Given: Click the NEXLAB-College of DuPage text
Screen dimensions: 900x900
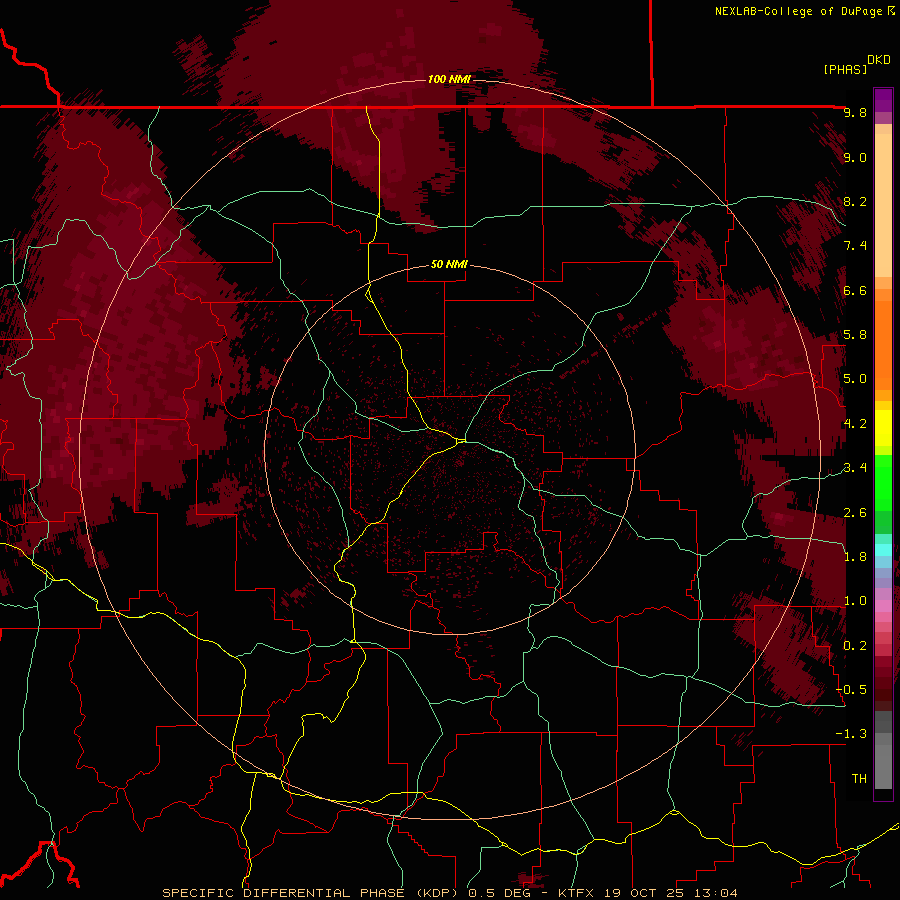Looking at the screenshot, I should click(798, 11).
